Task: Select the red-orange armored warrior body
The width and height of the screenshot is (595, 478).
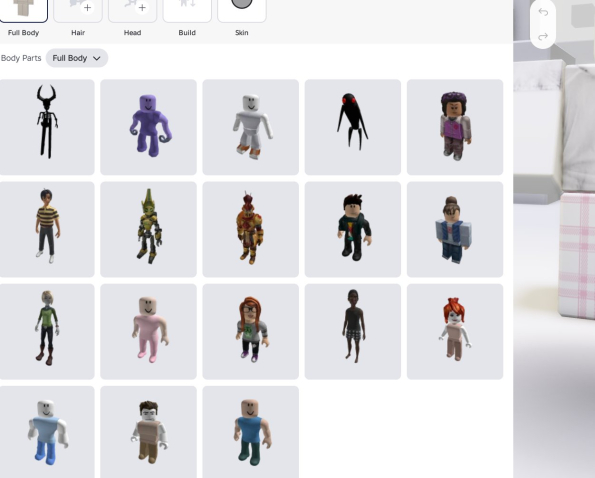Action: click(250, 229)
